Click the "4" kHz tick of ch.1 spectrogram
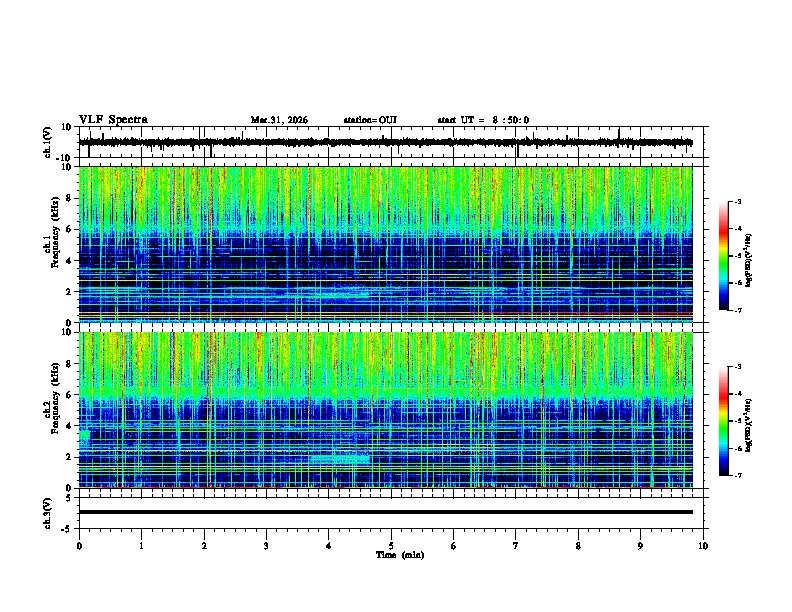Image resolution: width=792 pixels, height=612 pixels. click(70, 261)
